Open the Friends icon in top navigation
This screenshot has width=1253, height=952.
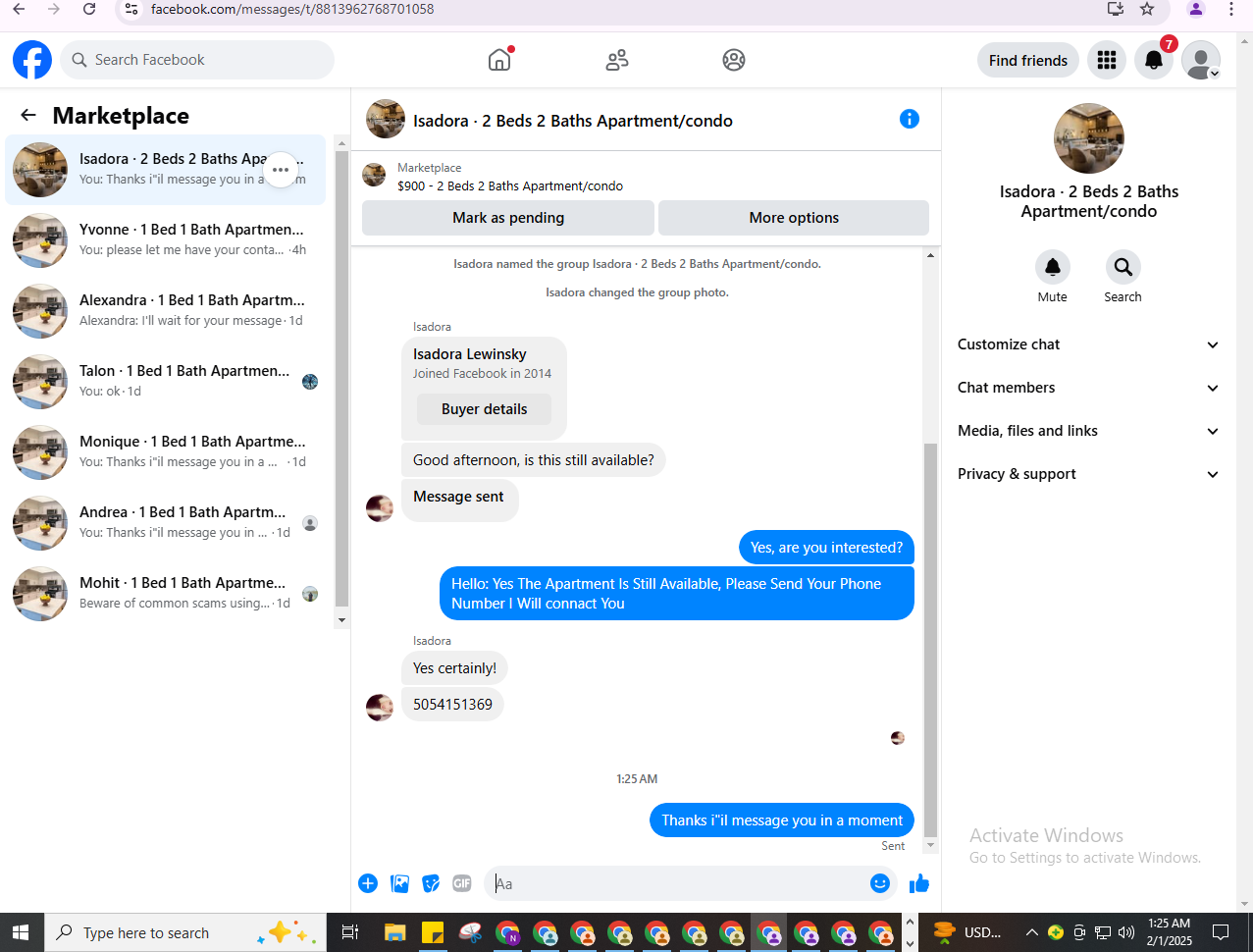point(617,60)
